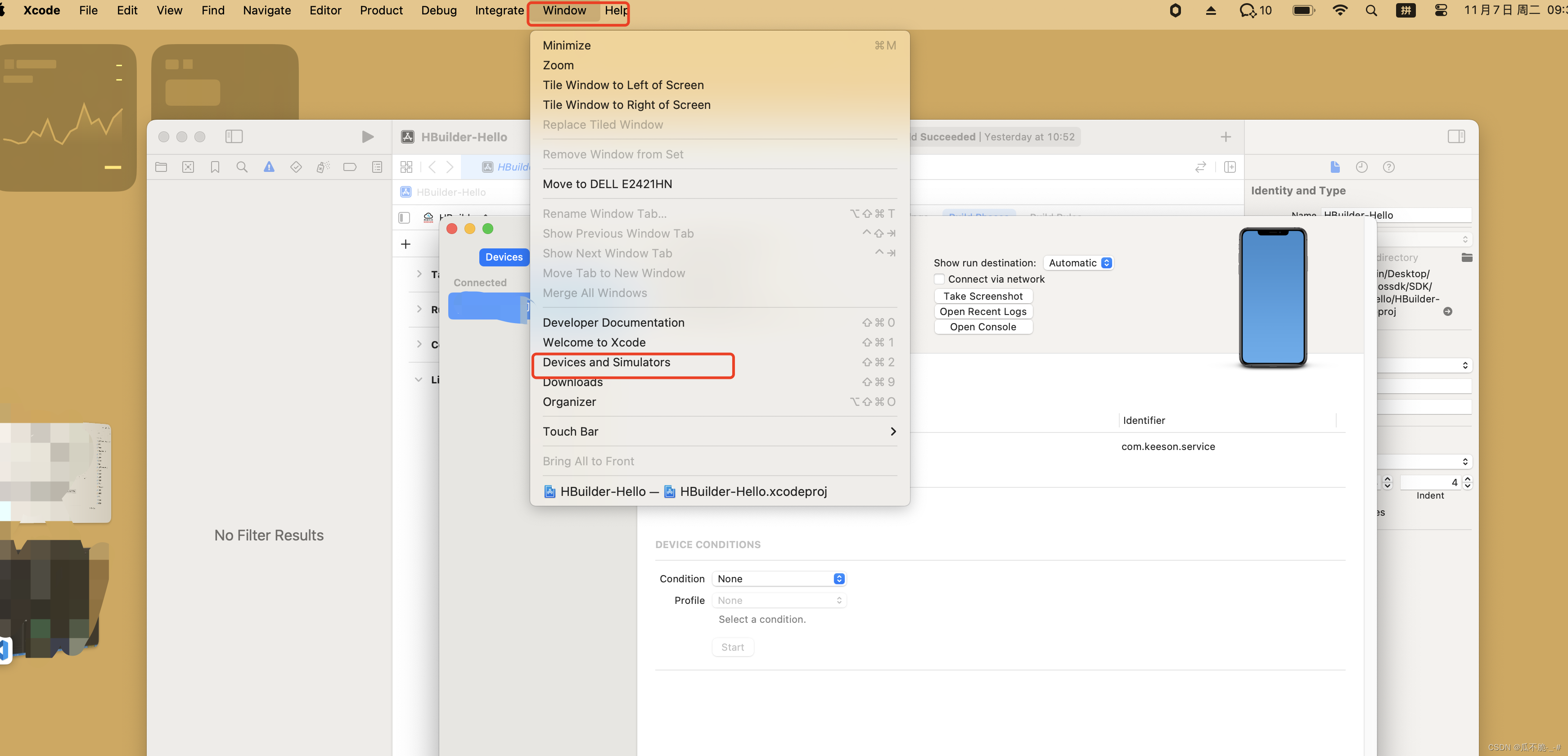The image size is (1568, 756).
Task: Click the Run play button in toolbar
Action: (x=368, y=137)
